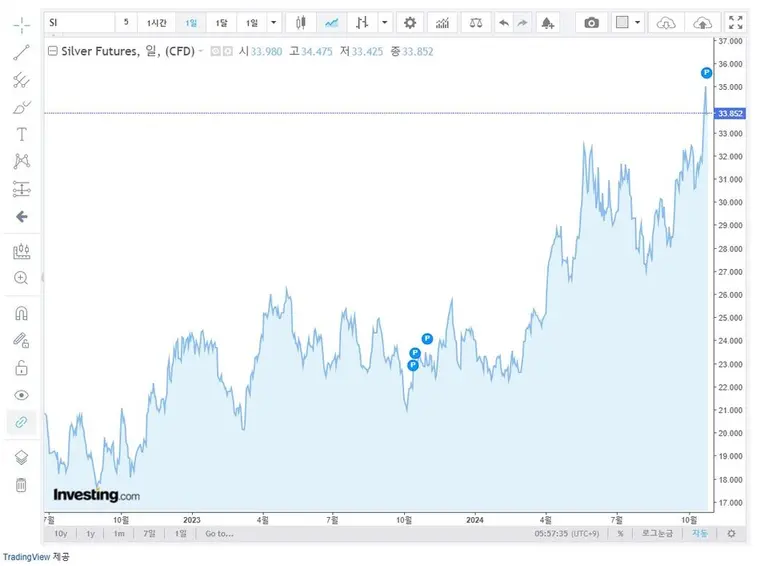Open the chart layout dropdown arrow
Image resolution: width=768 pixels, height=566 pixels.
click(x=637, y=22)
